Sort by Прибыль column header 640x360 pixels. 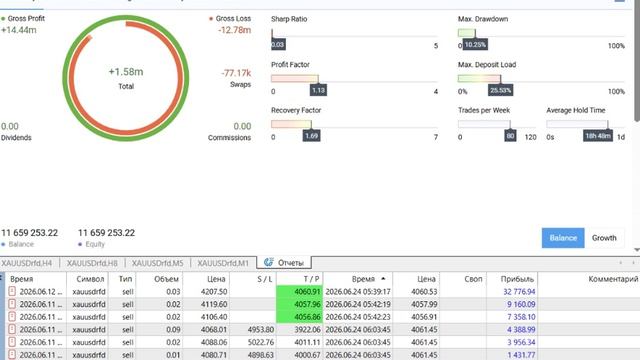click(512, 279)
